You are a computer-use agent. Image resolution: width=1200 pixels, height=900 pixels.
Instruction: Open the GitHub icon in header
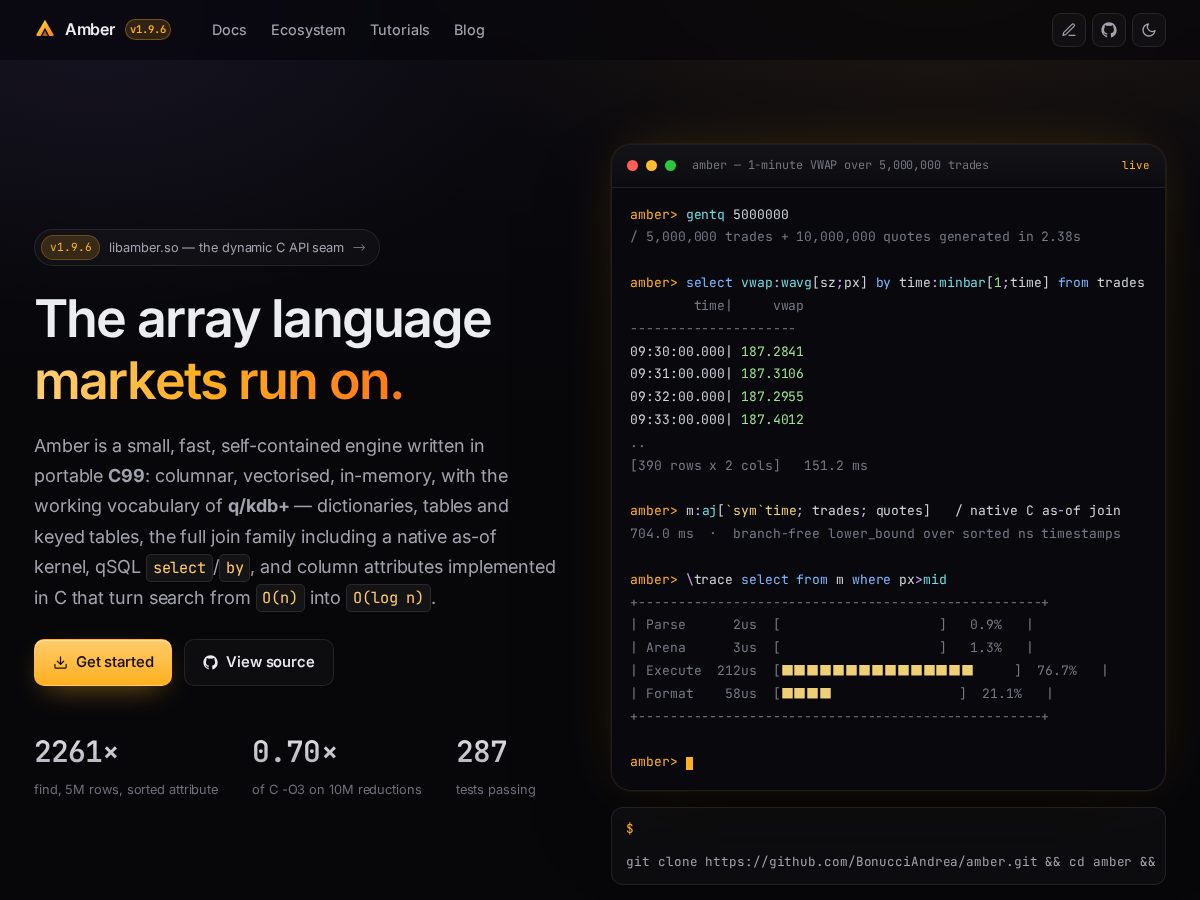click(x=1109, y=30)
